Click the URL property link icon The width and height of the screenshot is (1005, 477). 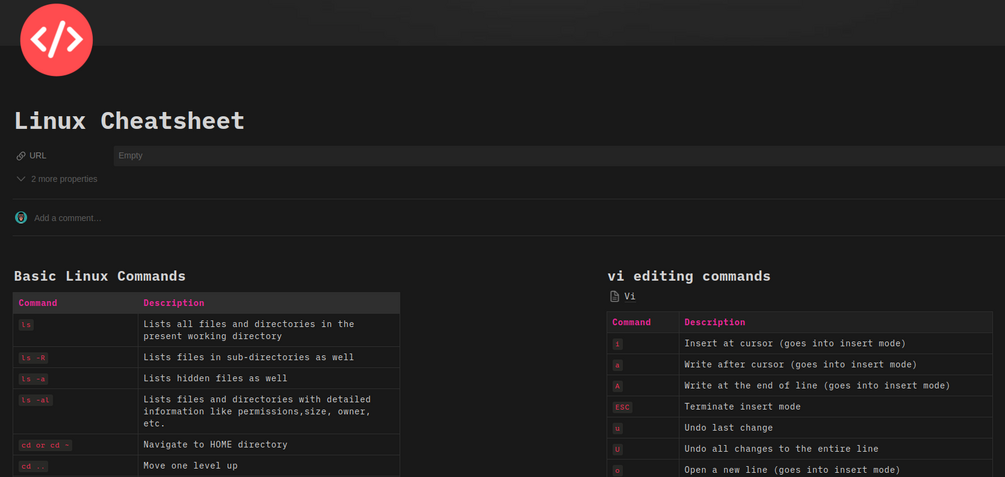click(x=21, y=156)
